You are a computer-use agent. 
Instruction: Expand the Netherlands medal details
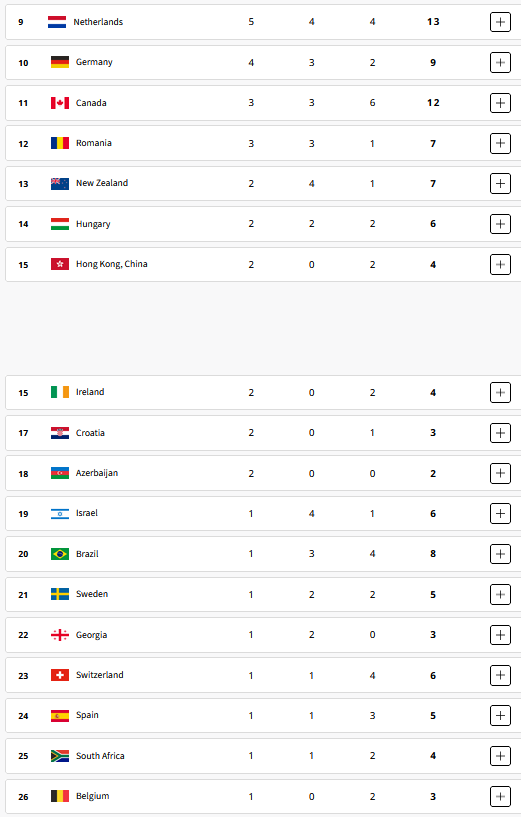[x=500, y=22]
